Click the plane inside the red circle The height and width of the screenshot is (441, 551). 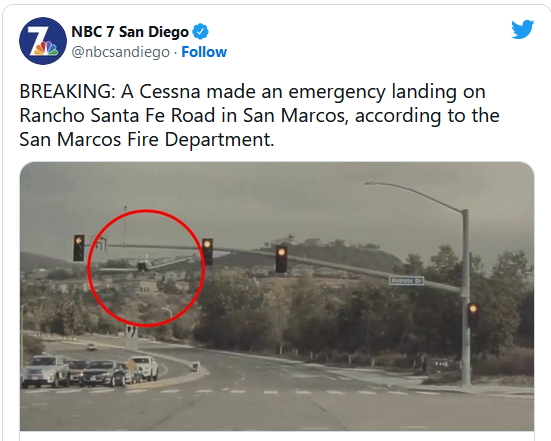[144, 265]
